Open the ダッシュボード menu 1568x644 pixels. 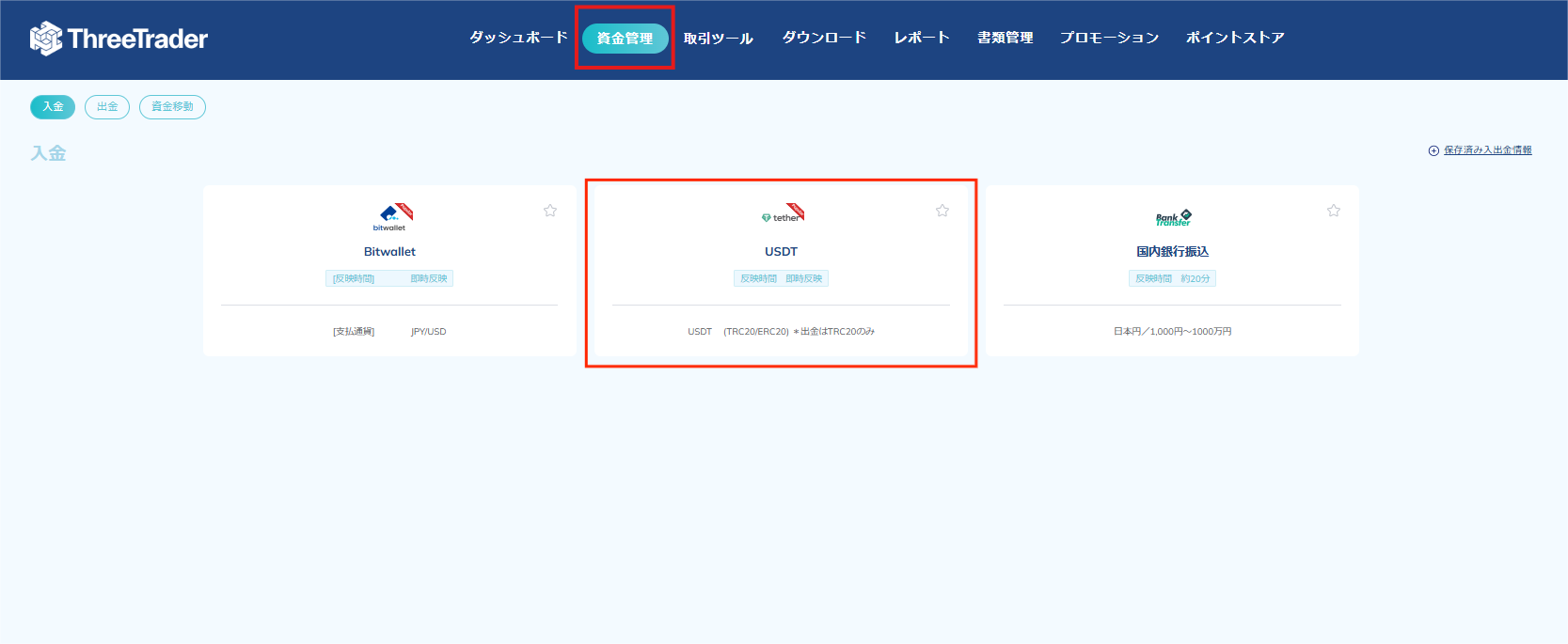click(x=518, y=38)
